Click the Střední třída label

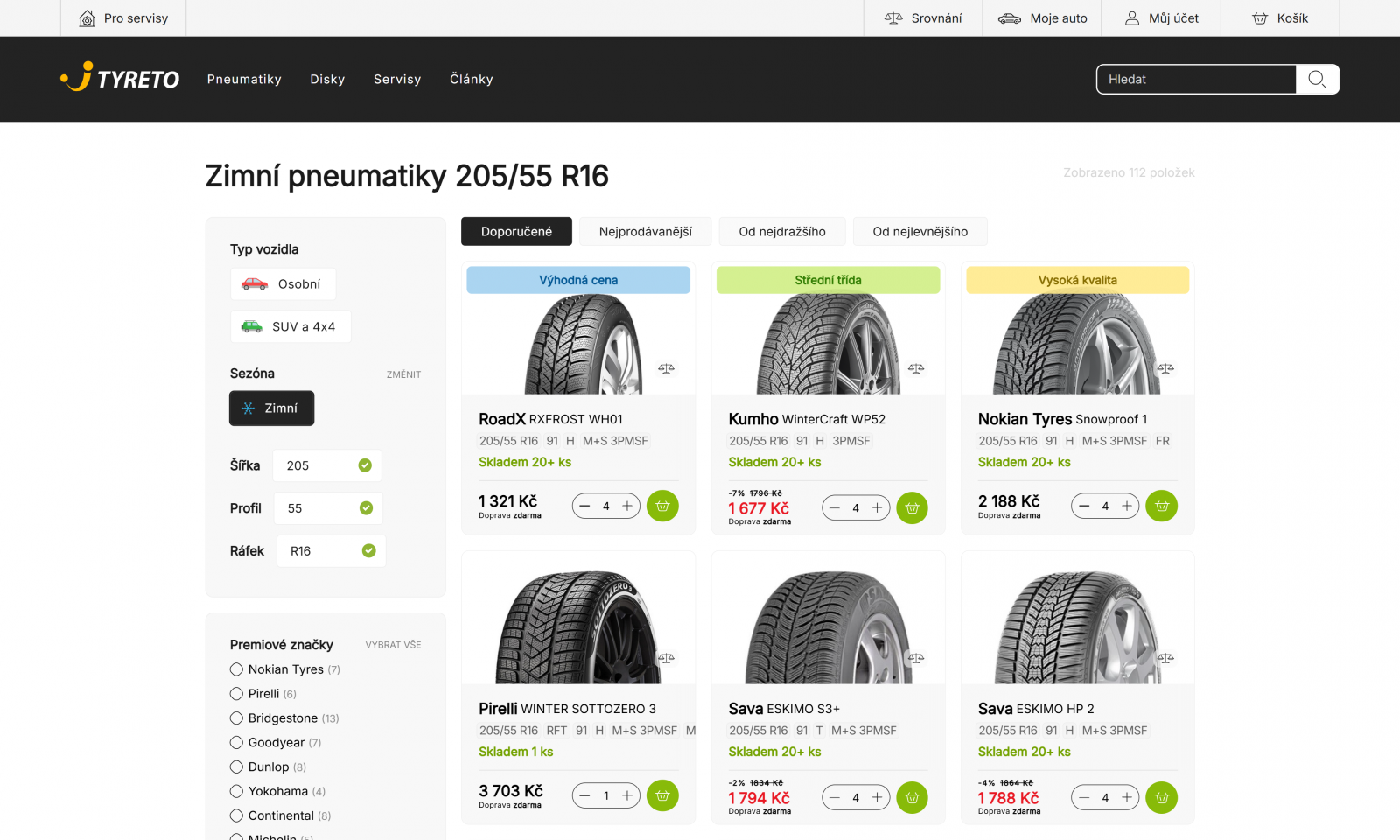click(x=828, y=280)
